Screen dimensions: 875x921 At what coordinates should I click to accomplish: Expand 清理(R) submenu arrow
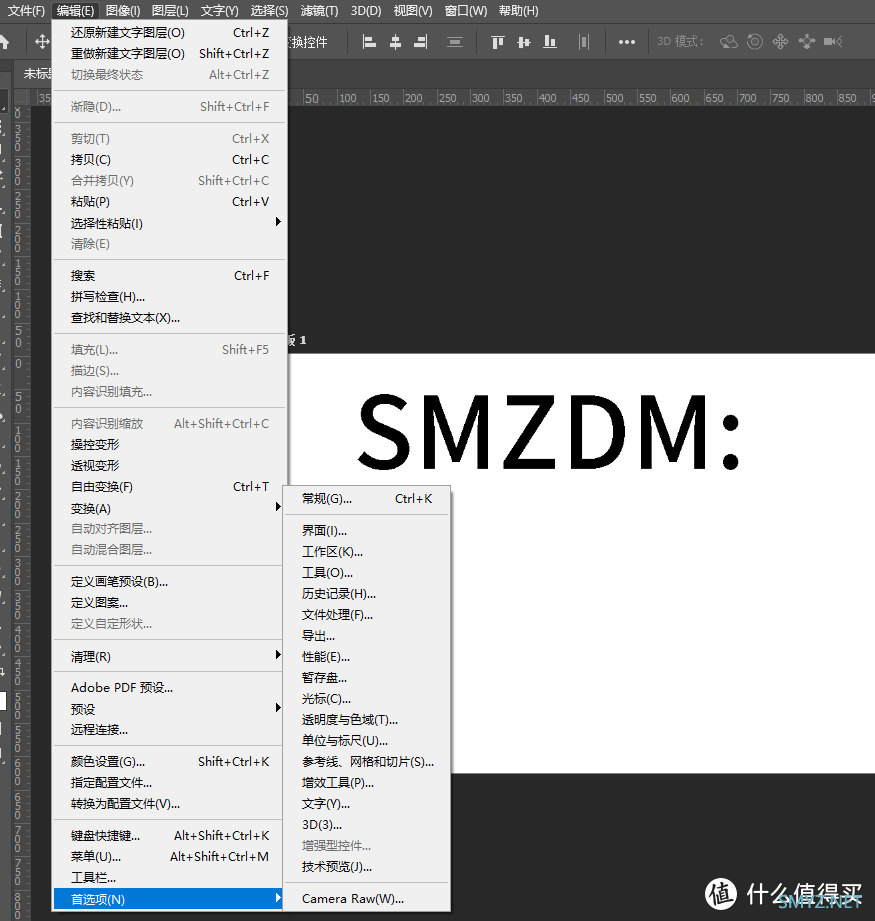(278, 655)
